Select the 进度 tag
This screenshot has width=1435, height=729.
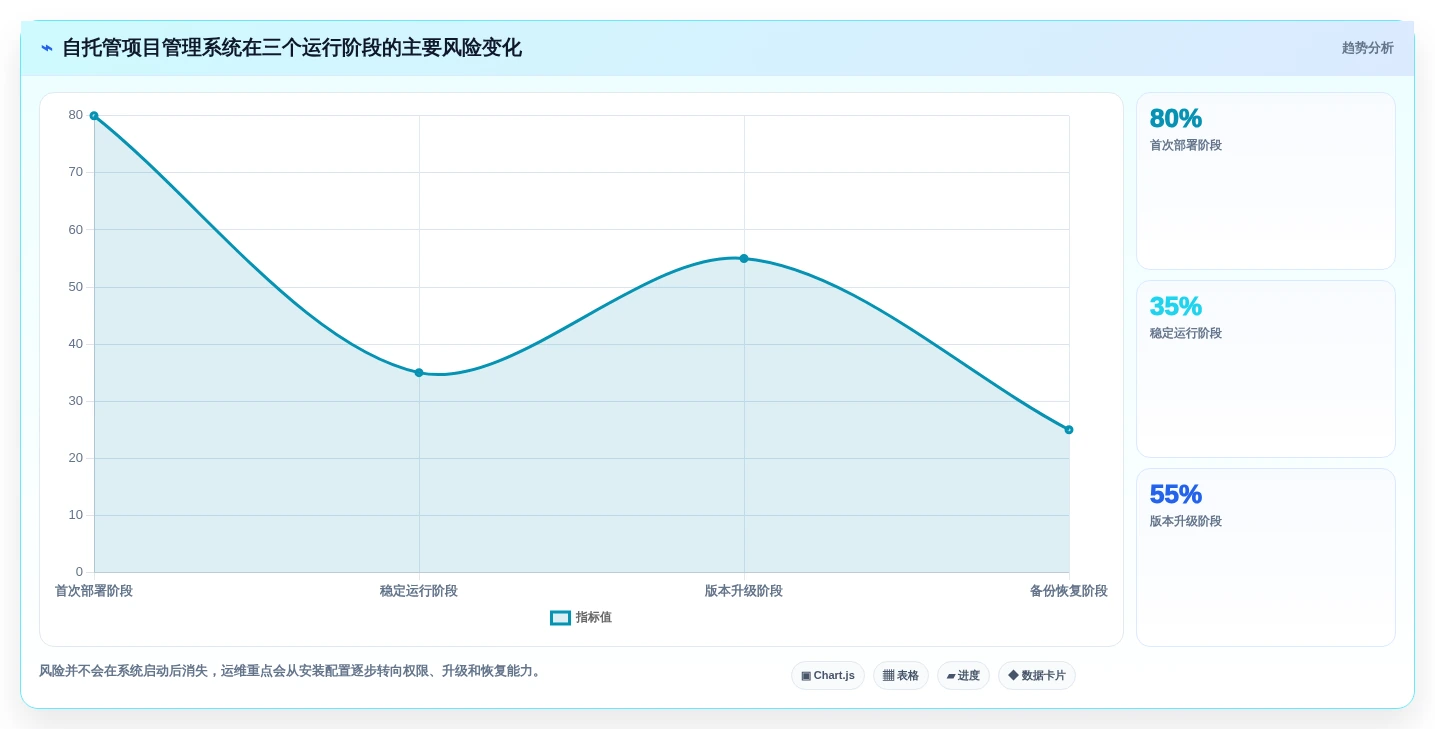963,676
